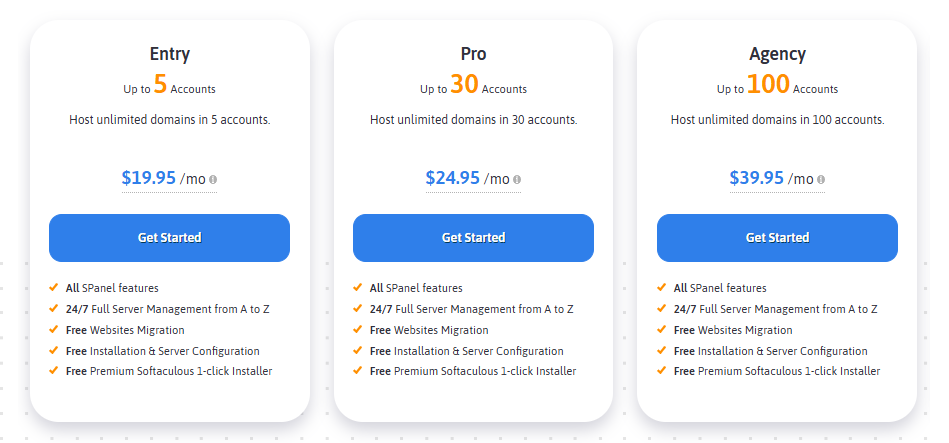Select the Entry plan title

pyautogui.click(x=169, y=54)
